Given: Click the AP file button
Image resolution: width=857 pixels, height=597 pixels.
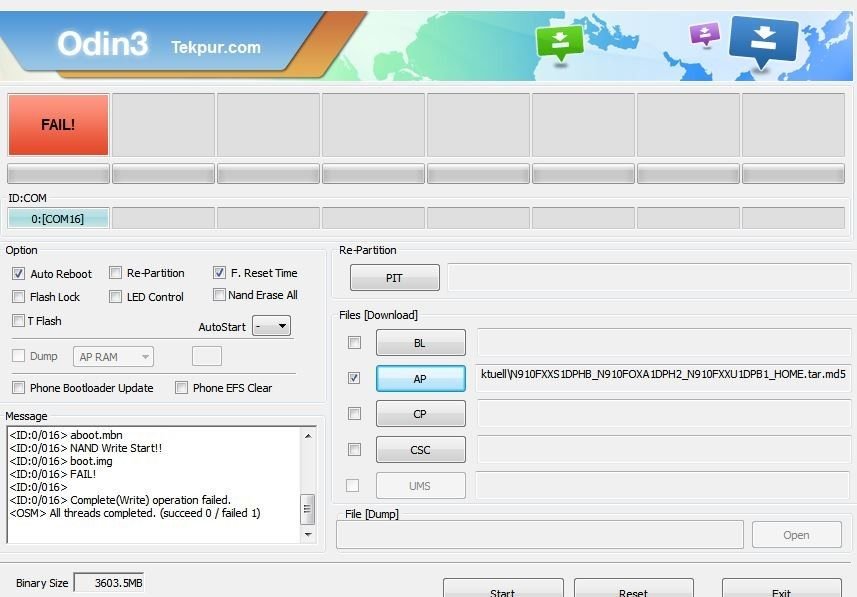Looking at the screenshot, I should pyautogui.click(x=421, y=378).
